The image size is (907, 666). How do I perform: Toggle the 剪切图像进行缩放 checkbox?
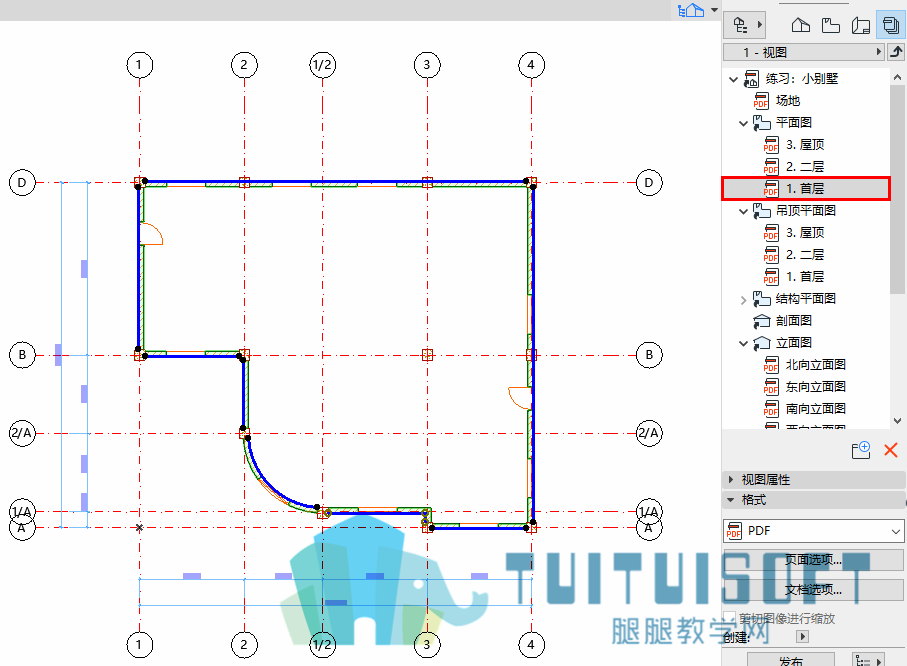[x=730, y=618]
